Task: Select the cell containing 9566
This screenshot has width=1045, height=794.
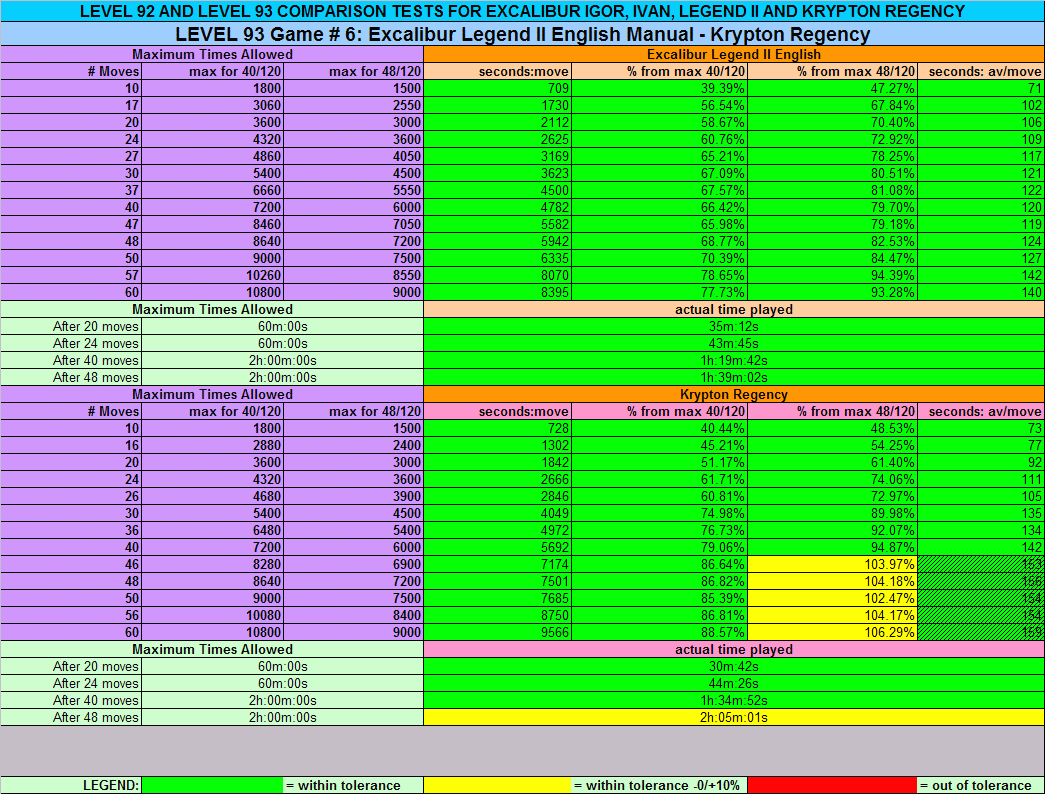Action: point(497,633)
